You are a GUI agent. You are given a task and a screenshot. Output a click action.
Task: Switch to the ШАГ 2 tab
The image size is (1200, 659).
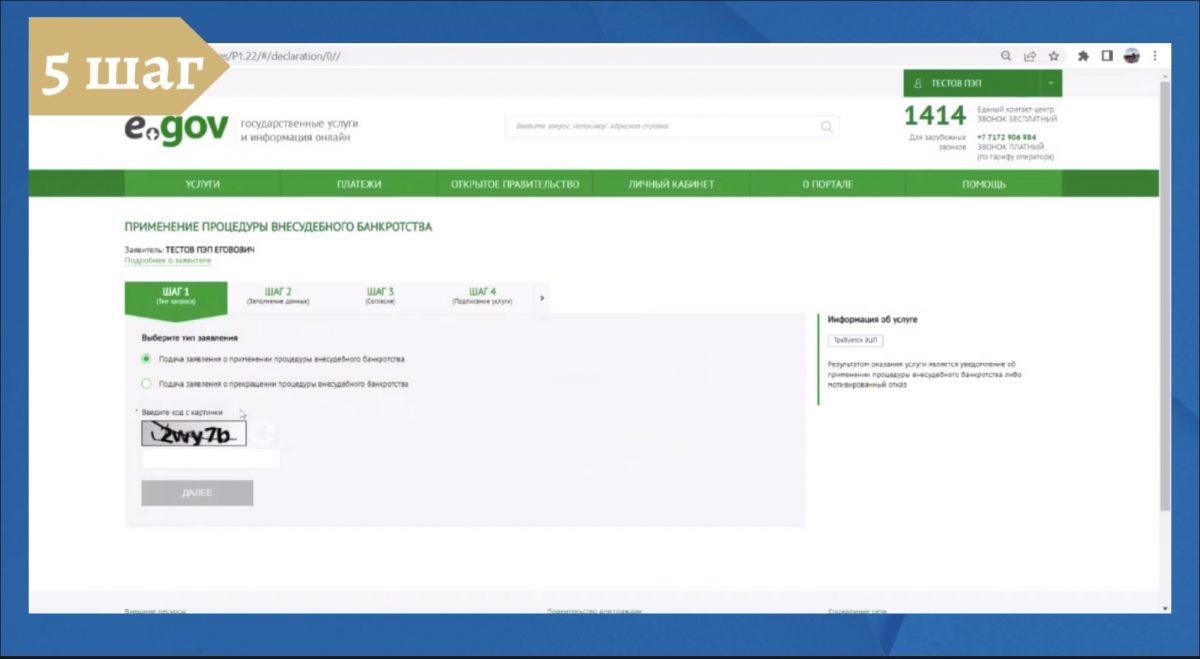point(278,296)
